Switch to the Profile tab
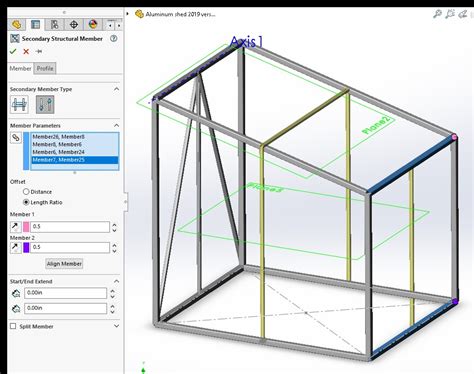Image resolution: width=474 pixels, height=374 pixels. 45,68
